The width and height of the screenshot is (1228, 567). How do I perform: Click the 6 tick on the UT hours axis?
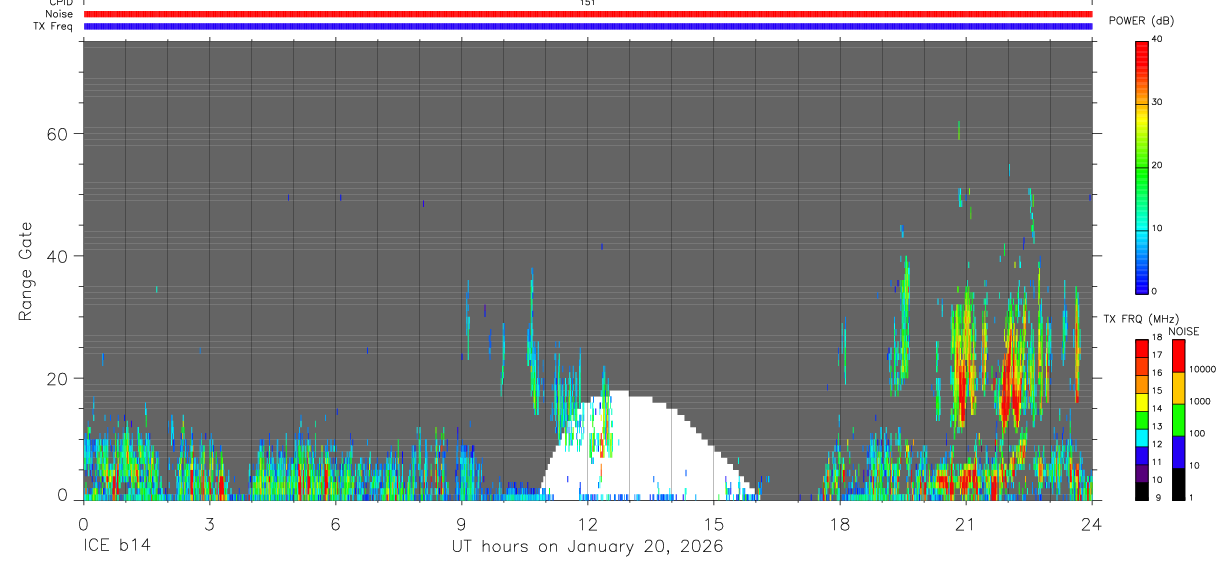click(335, 523)
